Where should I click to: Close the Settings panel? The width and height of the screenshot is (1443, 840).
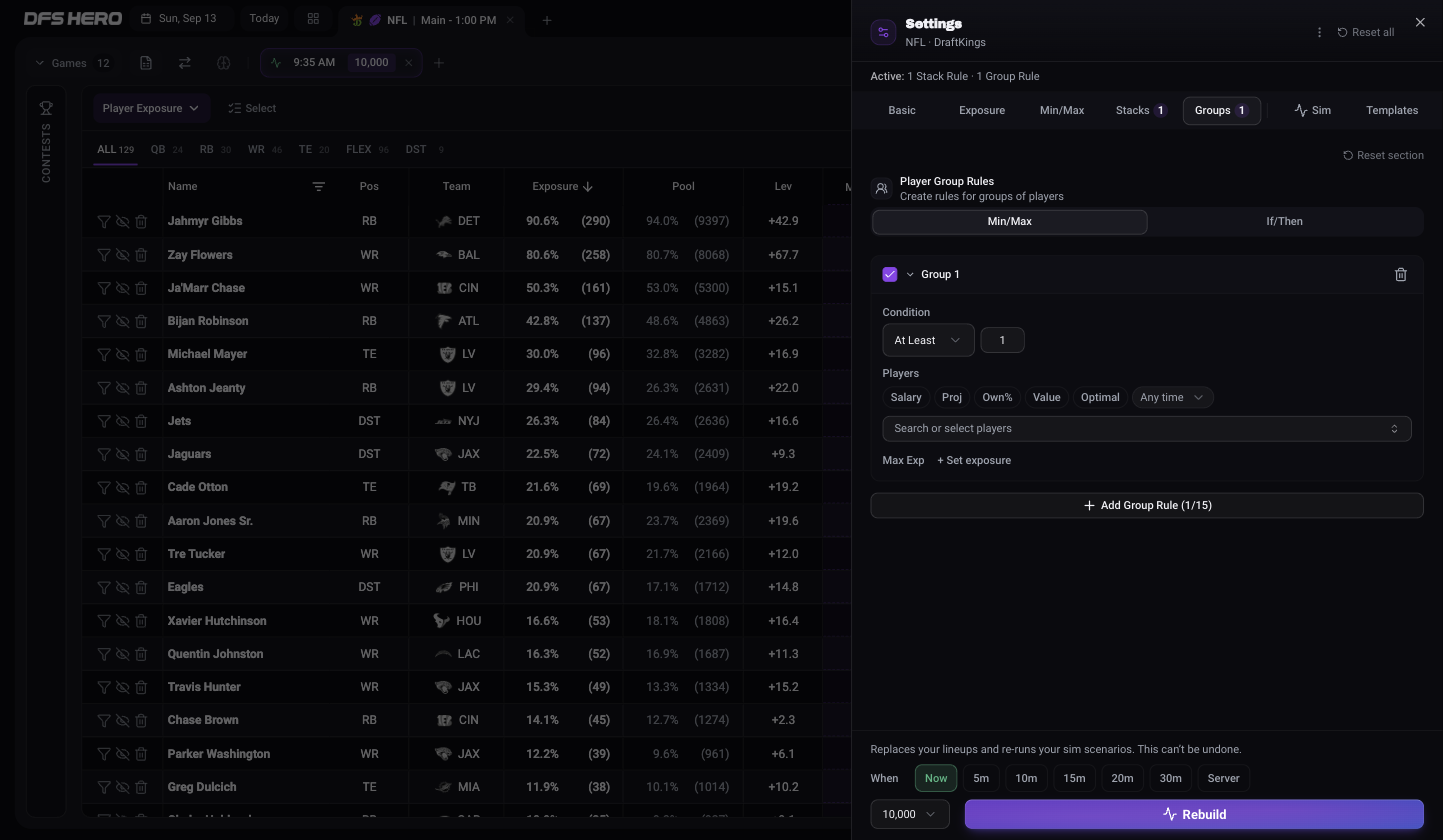coord(1420,22)
